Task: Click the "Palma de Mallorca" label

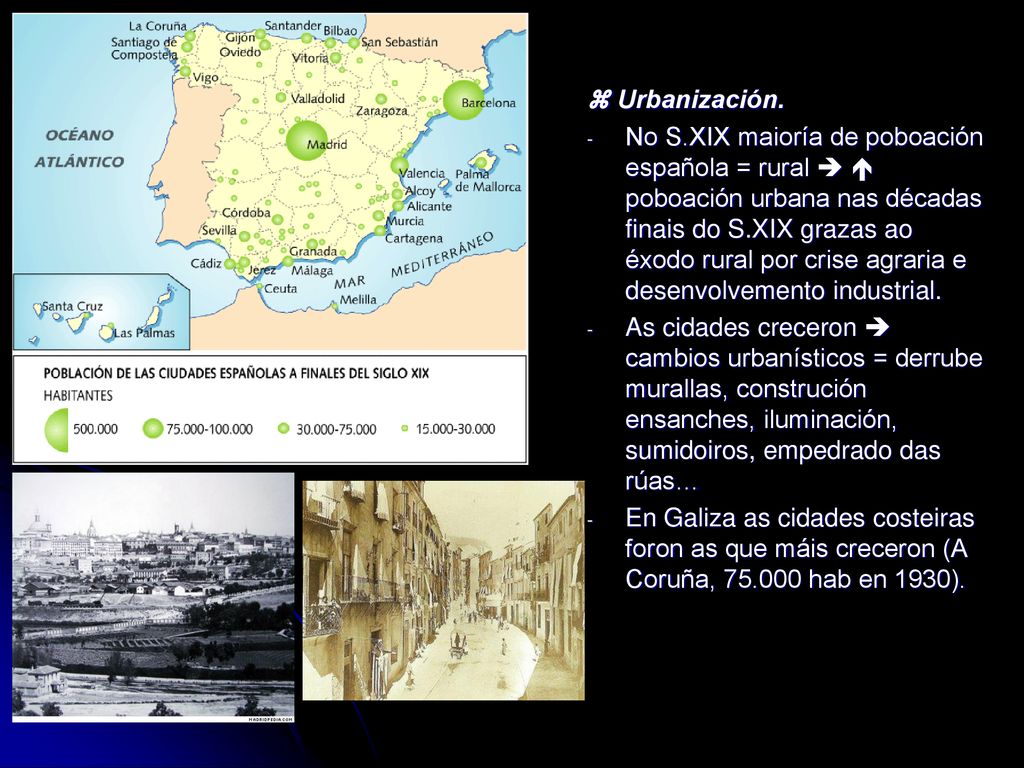Action: 488,180
